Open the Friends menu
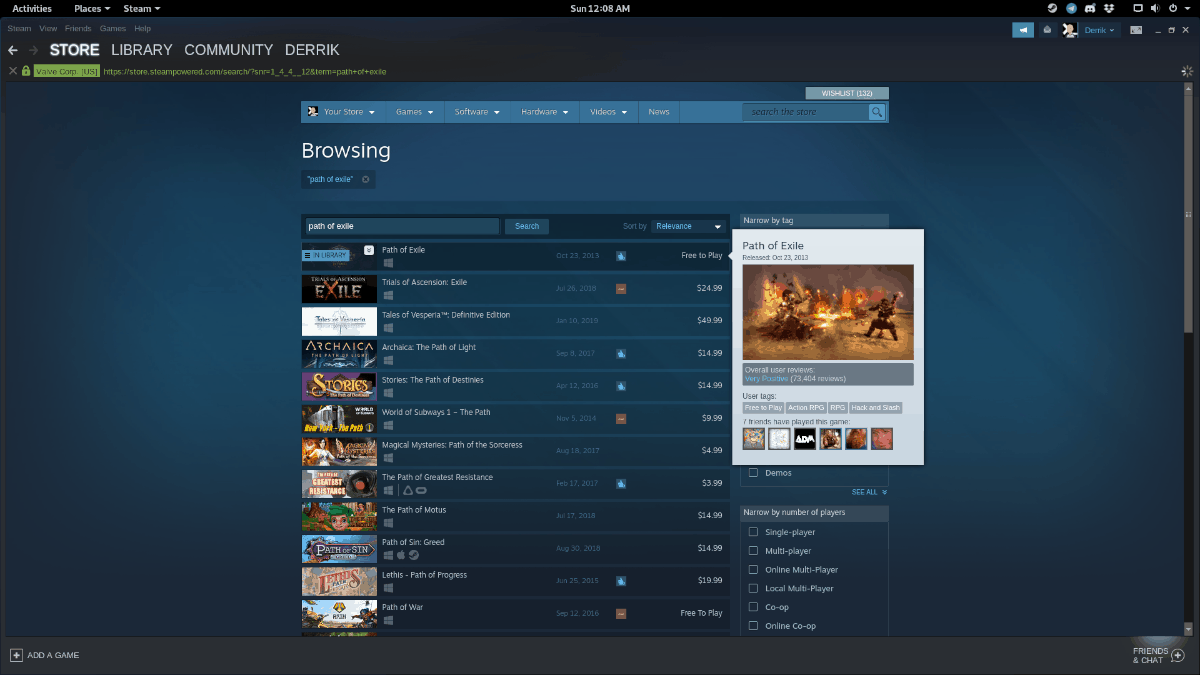The image size is (1200, 675). pos(78,29)
